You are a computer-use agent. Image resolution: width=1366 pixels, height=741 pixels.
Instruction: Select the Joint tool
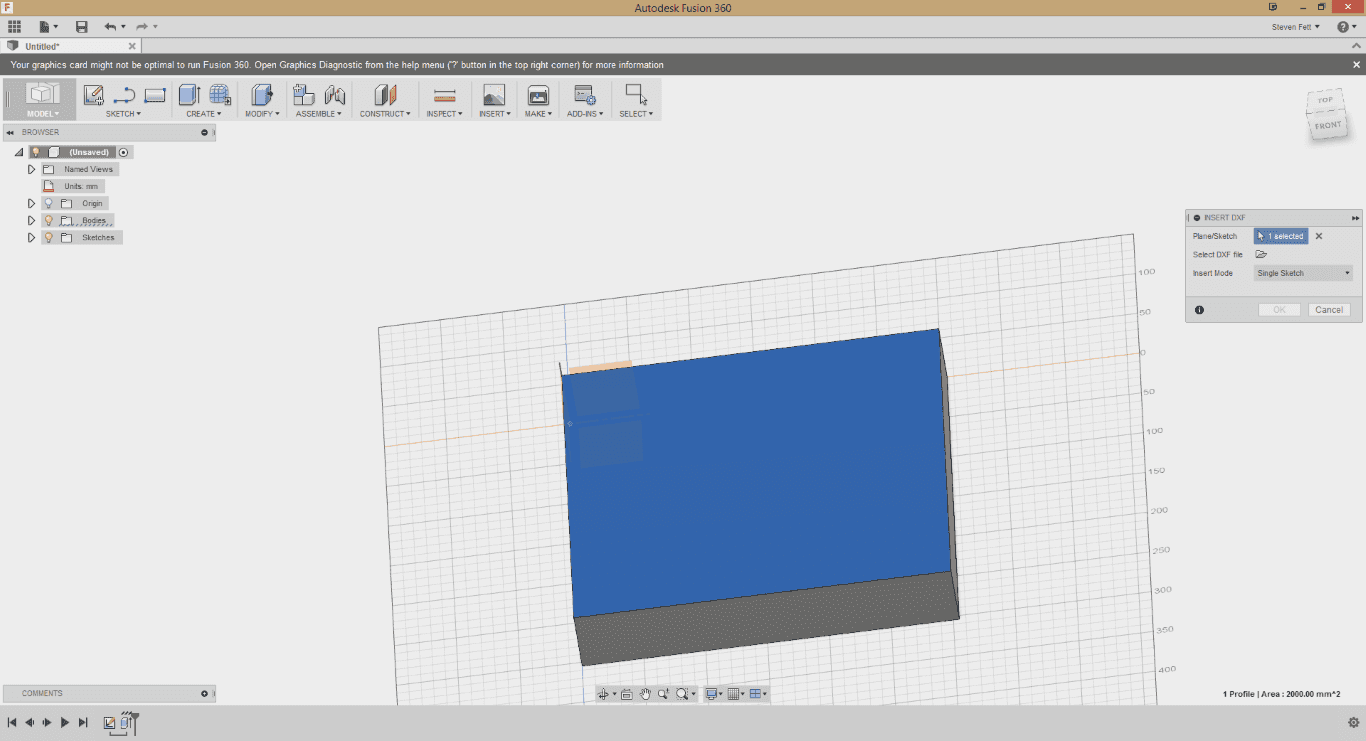coord(335,95)
